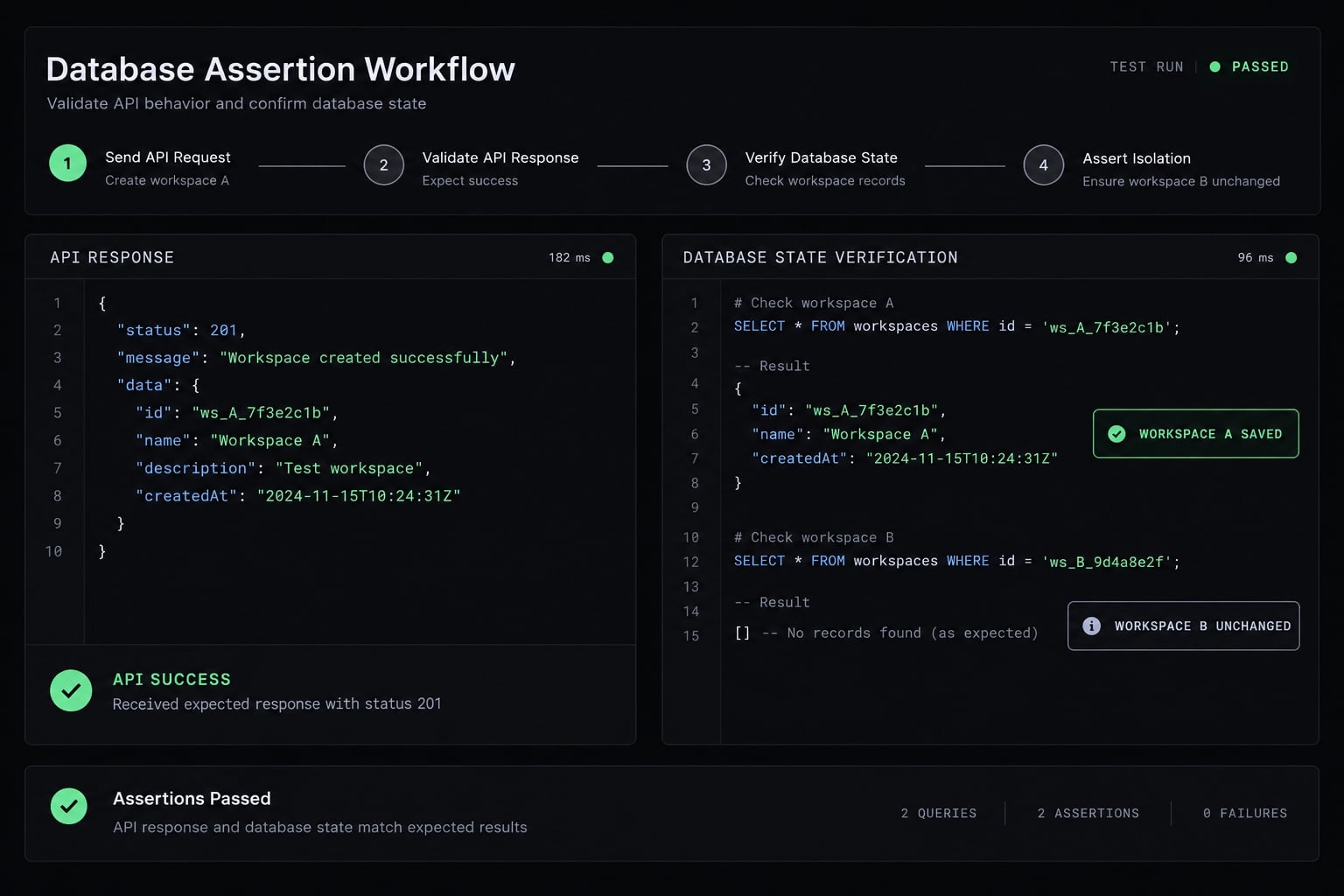
Task: Click line number 10 in API response
Action: 53,551
